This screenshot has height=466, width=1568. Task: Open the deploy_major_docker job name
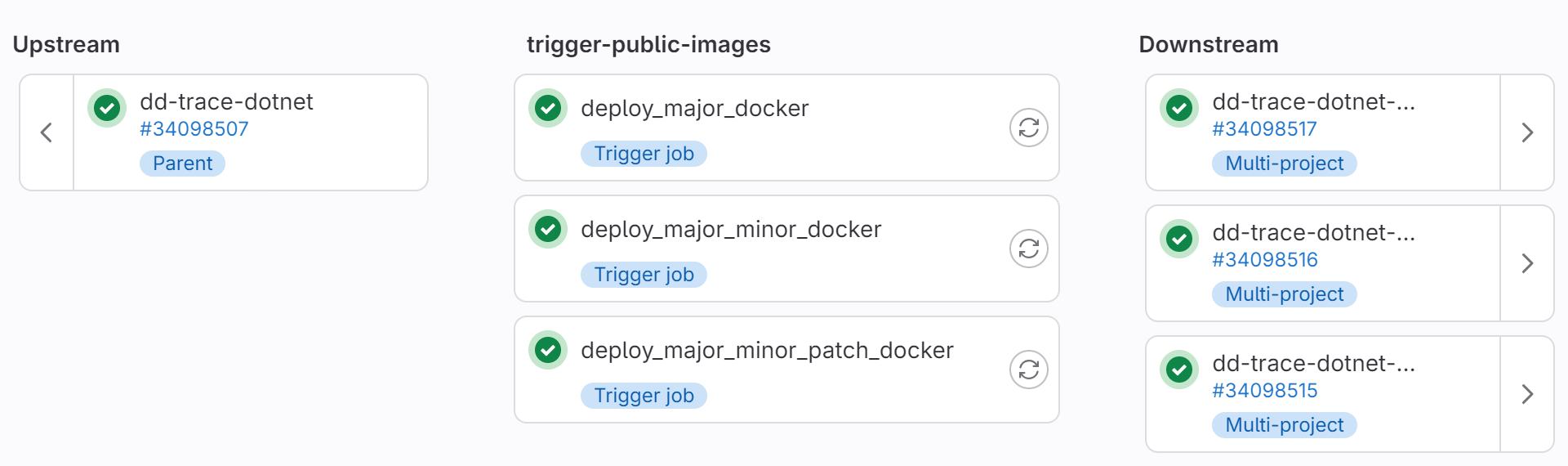click(x=695, y=109)
